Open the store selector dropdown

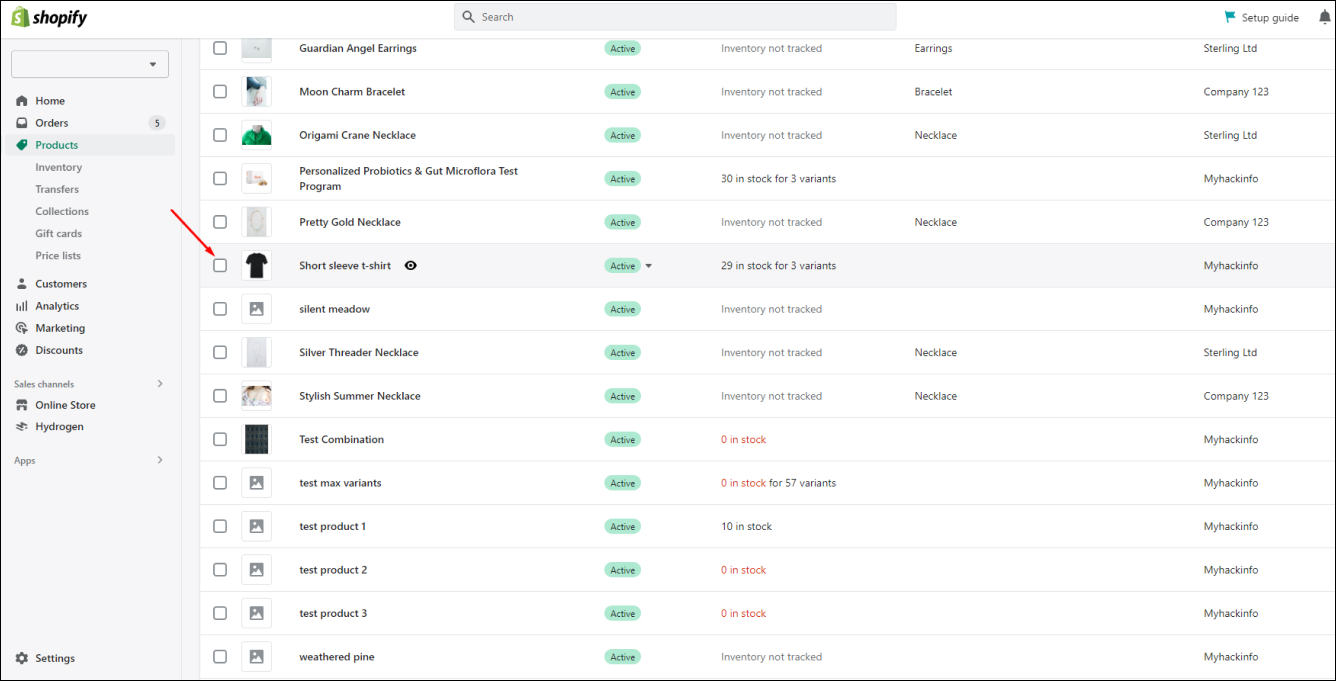pos(90,64)
